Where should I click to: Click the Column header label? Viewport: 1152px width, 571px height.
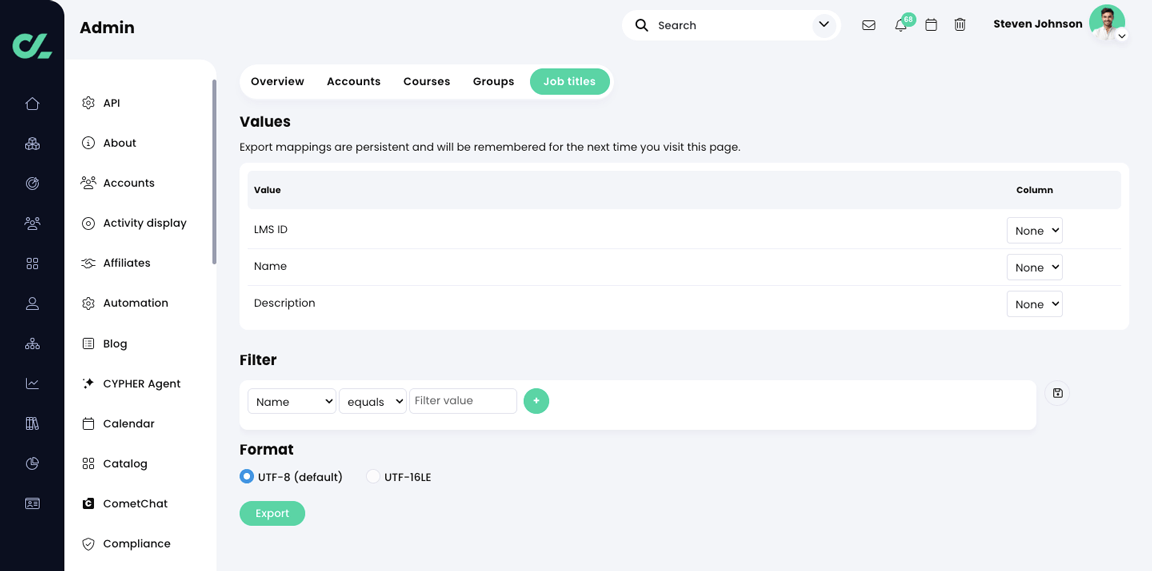(1034, 190)
